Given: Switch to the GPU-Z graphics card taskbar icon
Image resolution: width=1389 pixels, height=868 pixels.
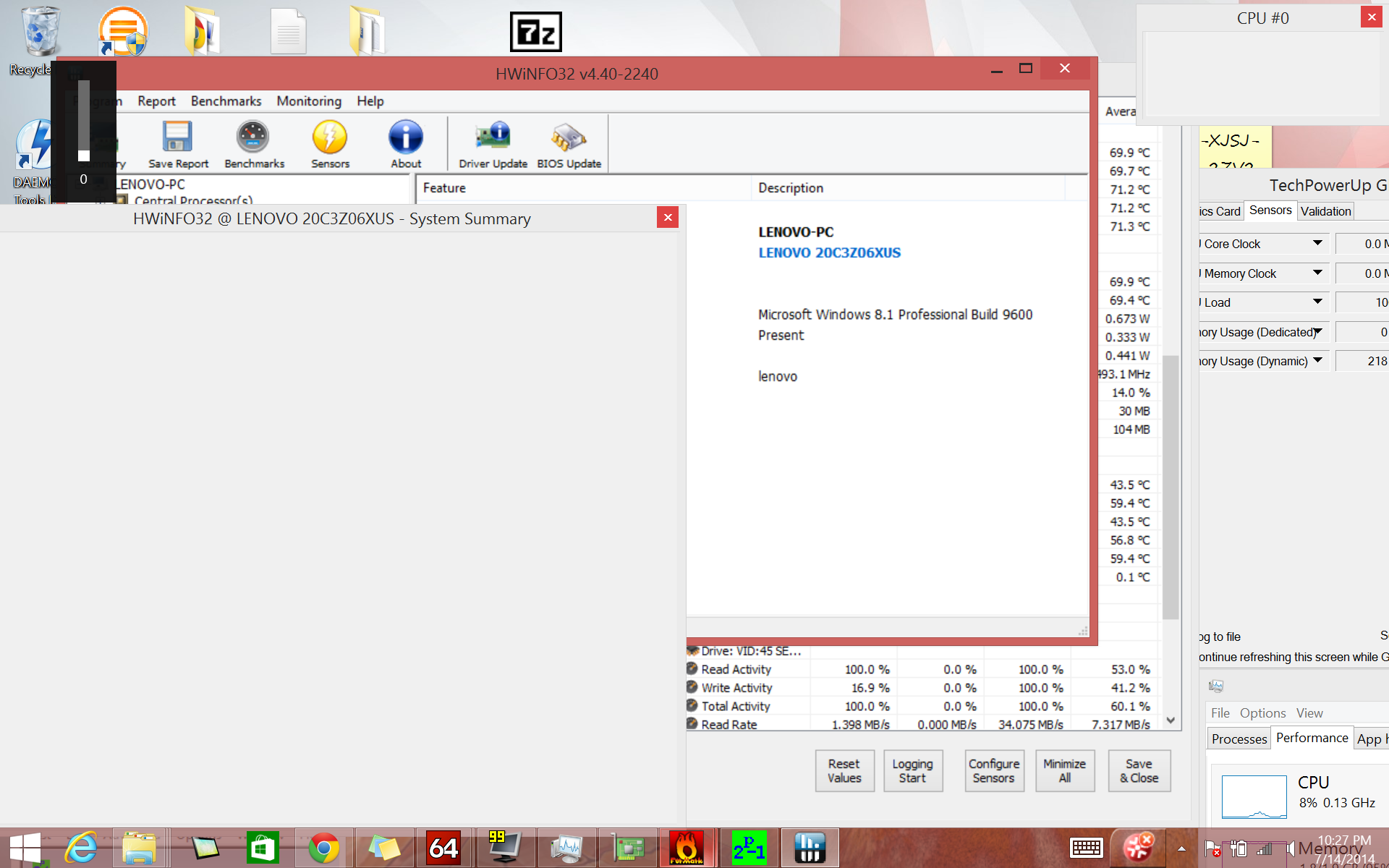Looking at the screenshot, I should 627,848.
